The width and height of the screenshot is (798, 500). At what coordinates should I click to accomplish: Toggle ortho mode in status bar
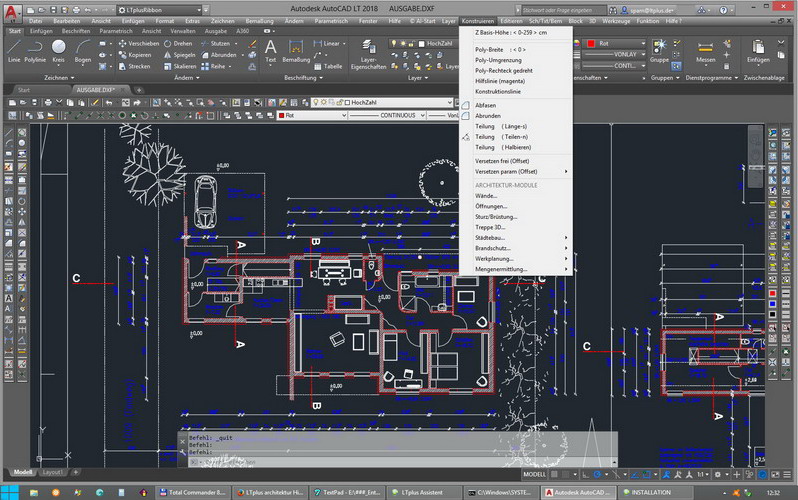pyautogui.click(x=586, y=475)
